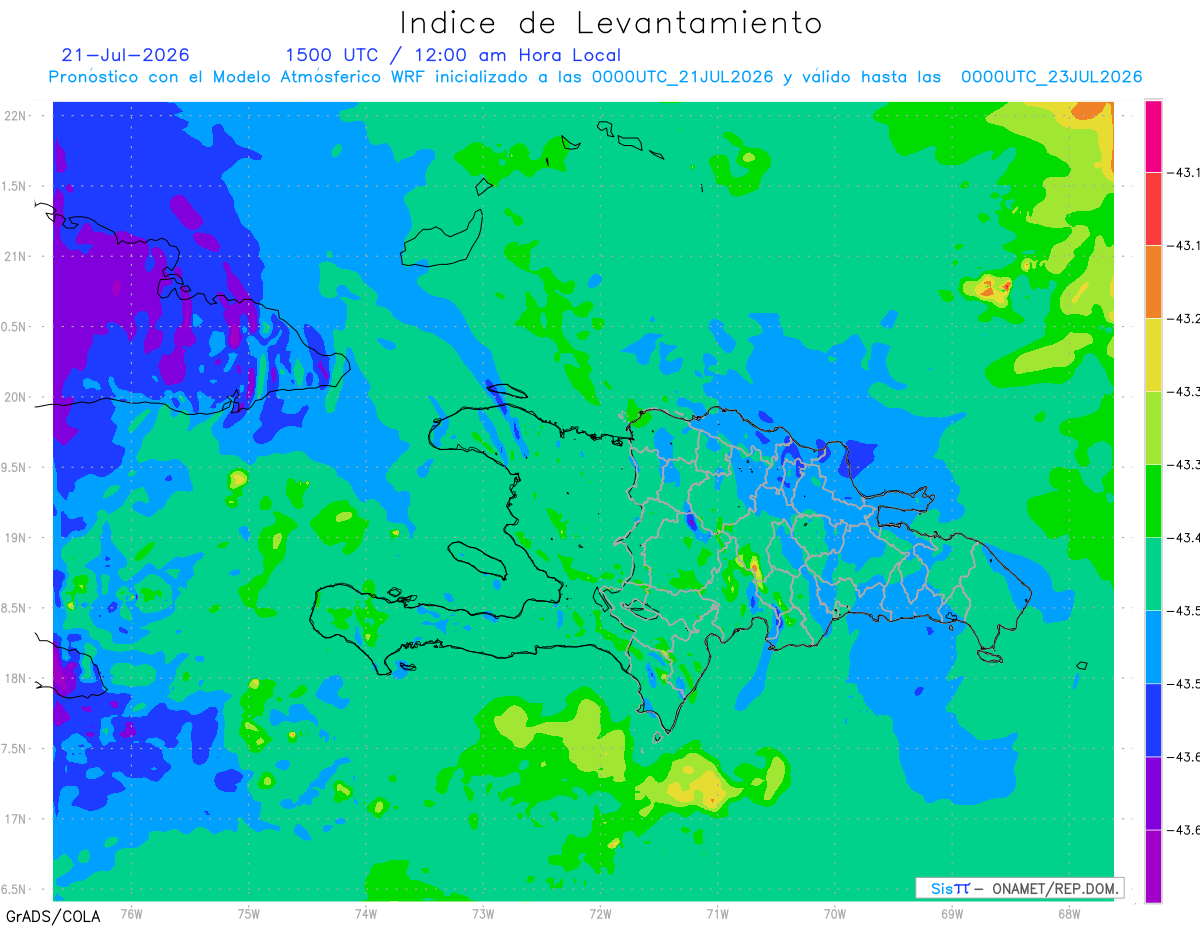1200x927 pixels.
Task: Click the '-43.4' legend value
Action: [x=1183, y=538]
